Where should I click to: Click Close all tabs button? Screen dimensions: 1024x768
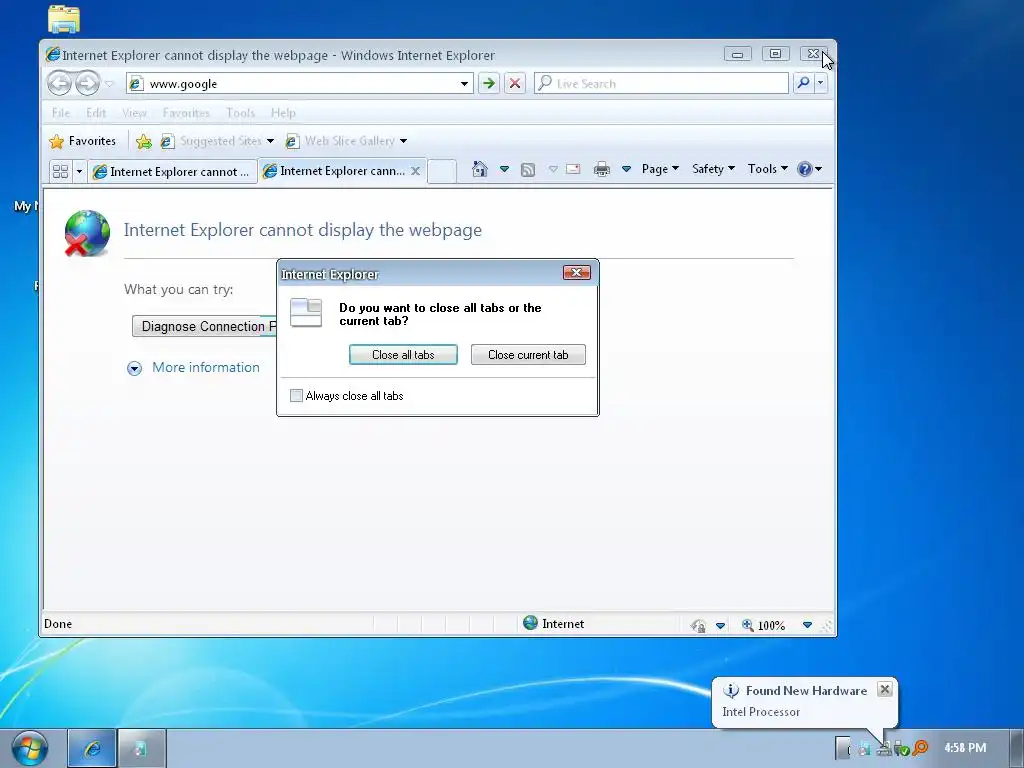pyautogui.click(x=403, y=355)
